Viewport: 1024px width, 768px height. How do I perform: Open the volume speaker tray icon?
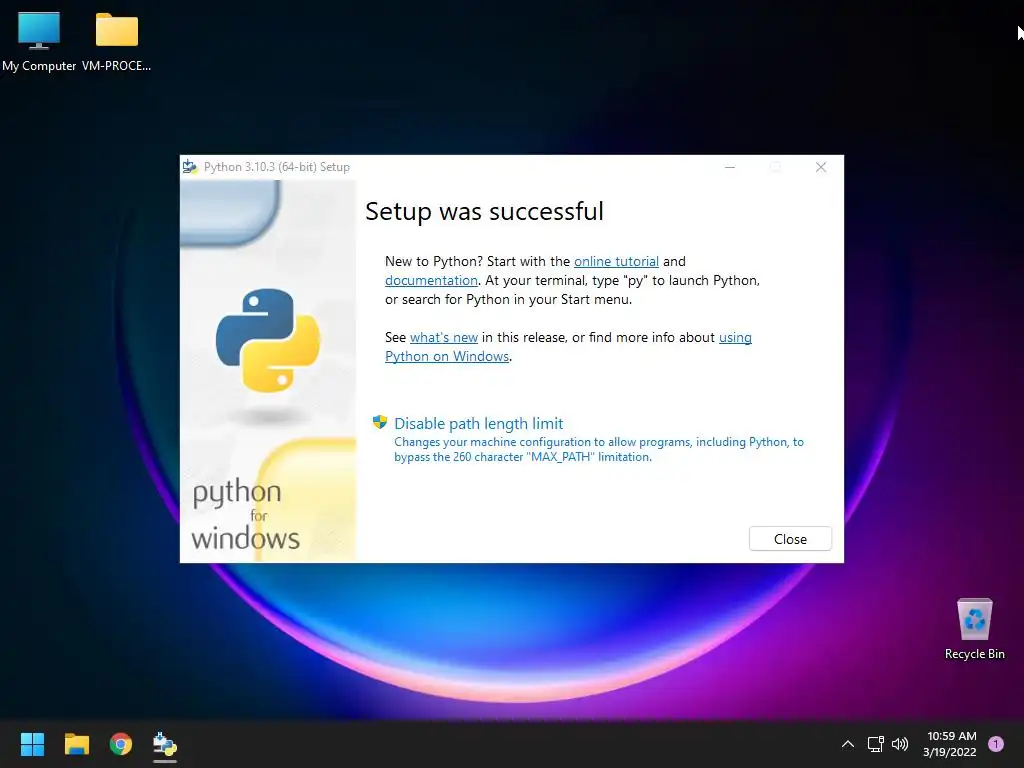(x=900, y=744)
